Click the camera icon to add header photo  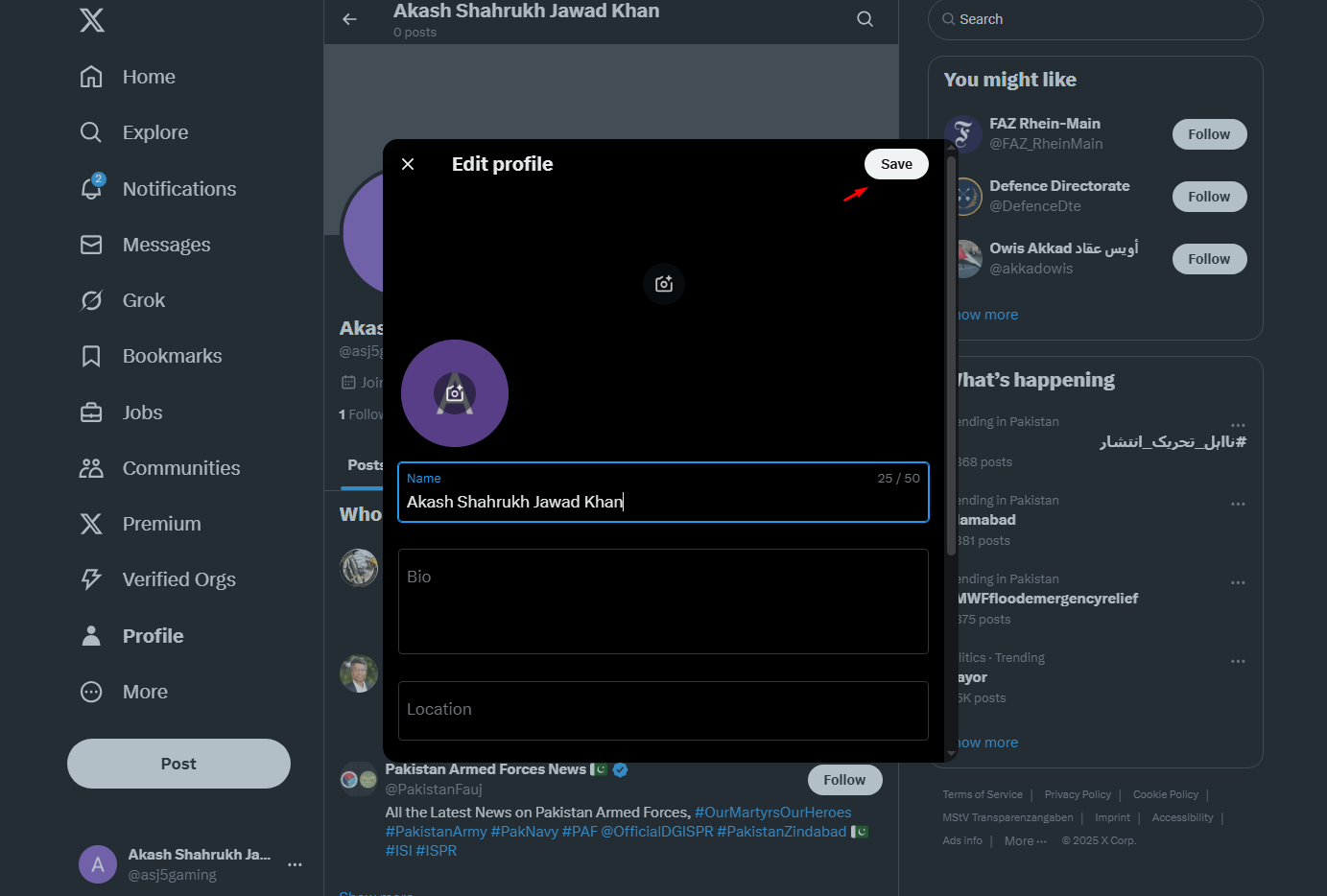663,284
